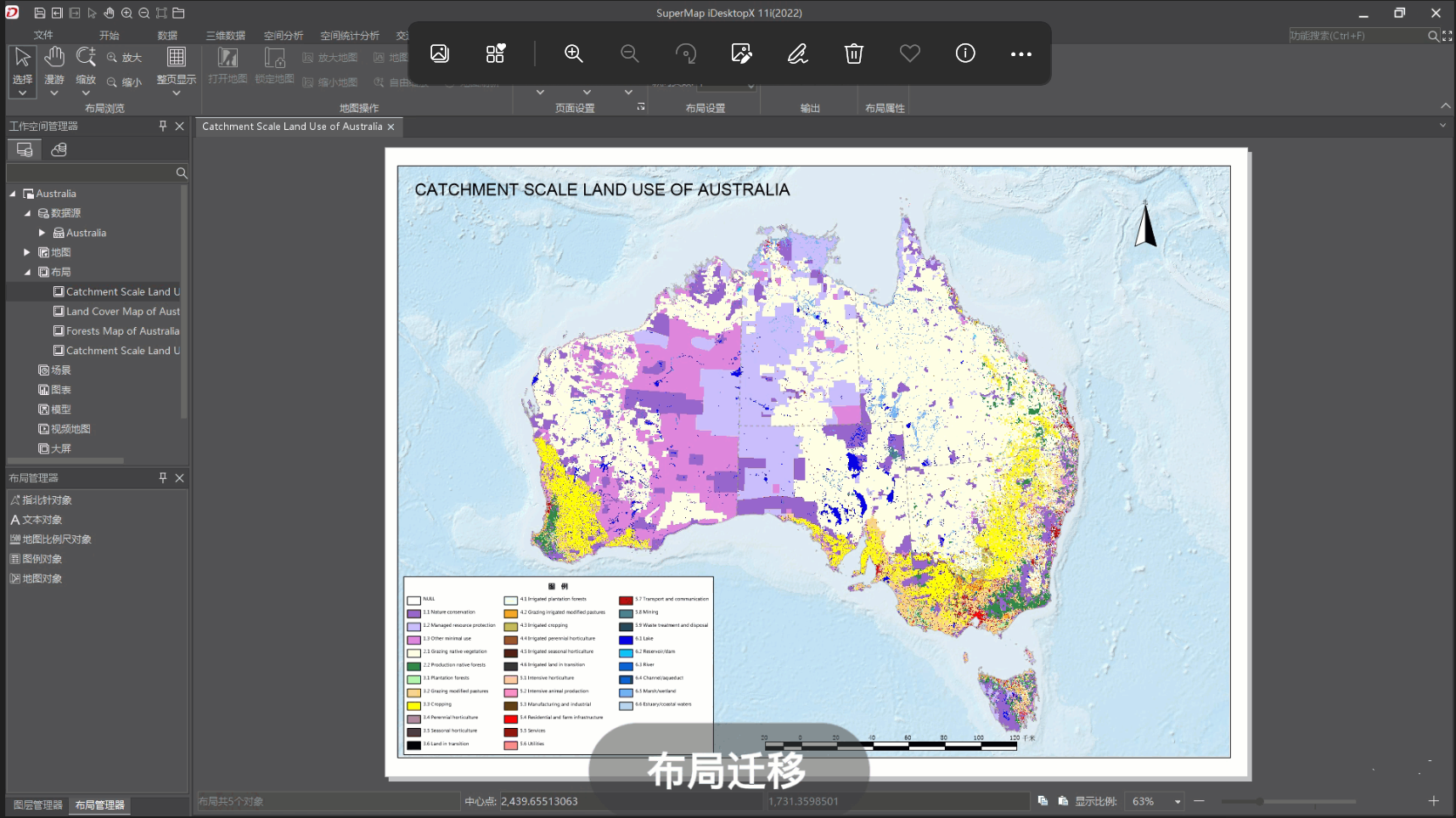Screen dimensions: 1456x818
Task: Open the 文件 menu
Action: tap(43, 35)
